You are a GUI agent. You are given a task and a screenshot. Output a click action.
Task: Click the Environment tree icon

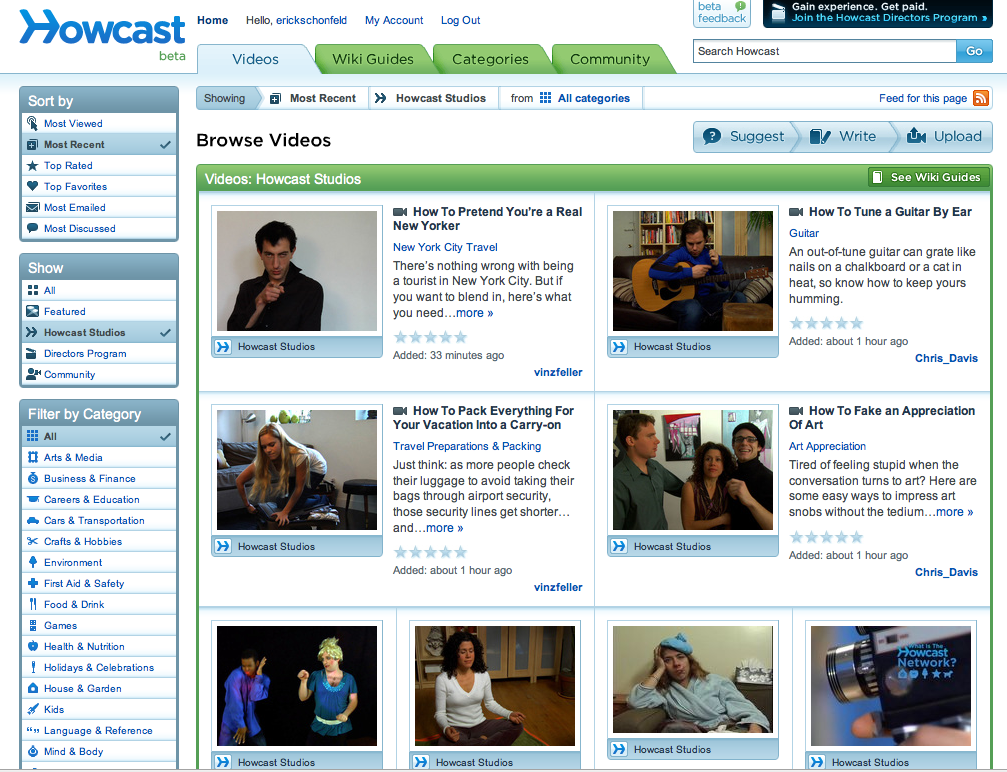[x=33, y=562]
